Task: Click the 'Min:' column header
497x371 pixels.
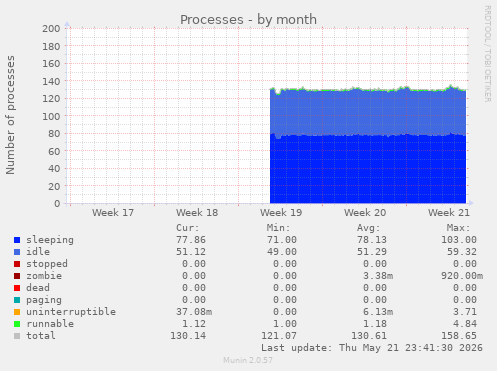Action: click(x=278, y=228)
